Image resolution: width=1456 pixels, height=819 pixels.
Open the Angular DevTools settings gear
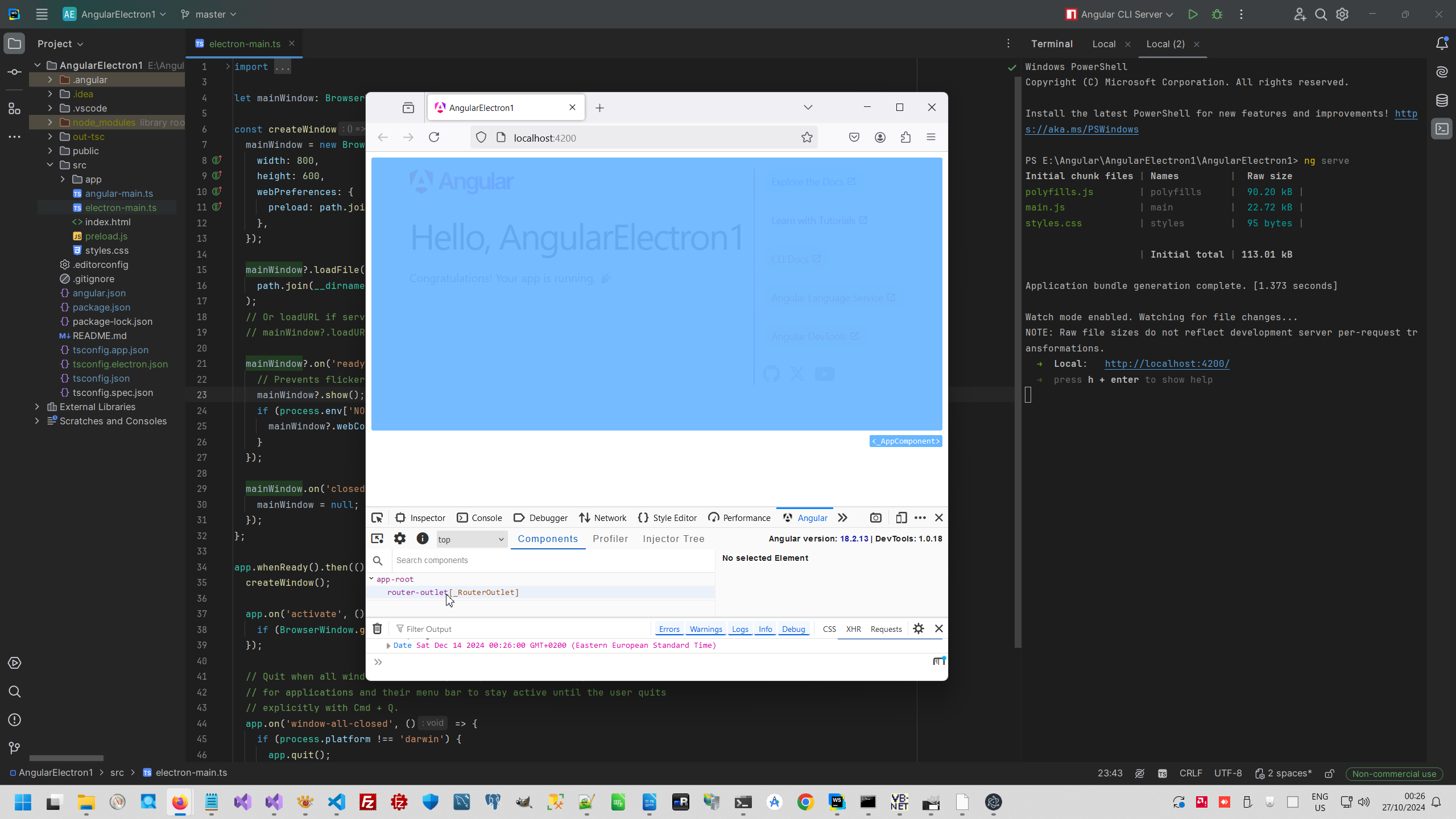point(400,539)
